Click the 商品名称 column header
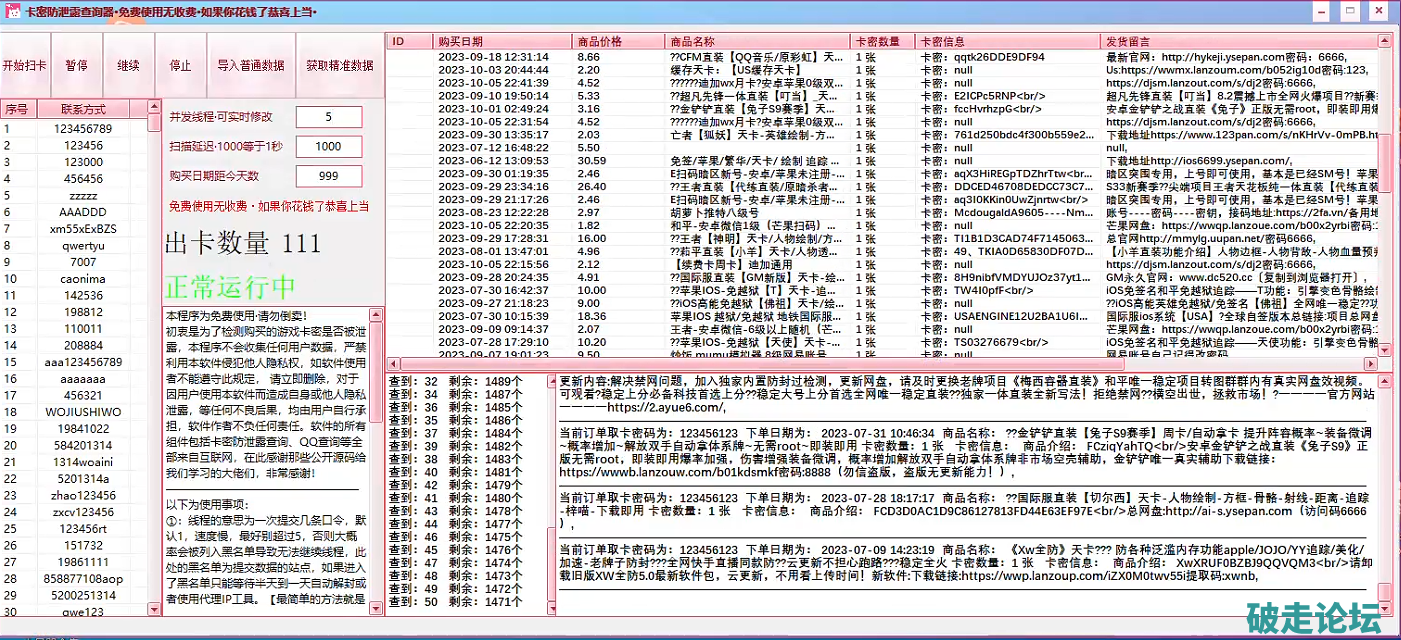 (756, 42)
